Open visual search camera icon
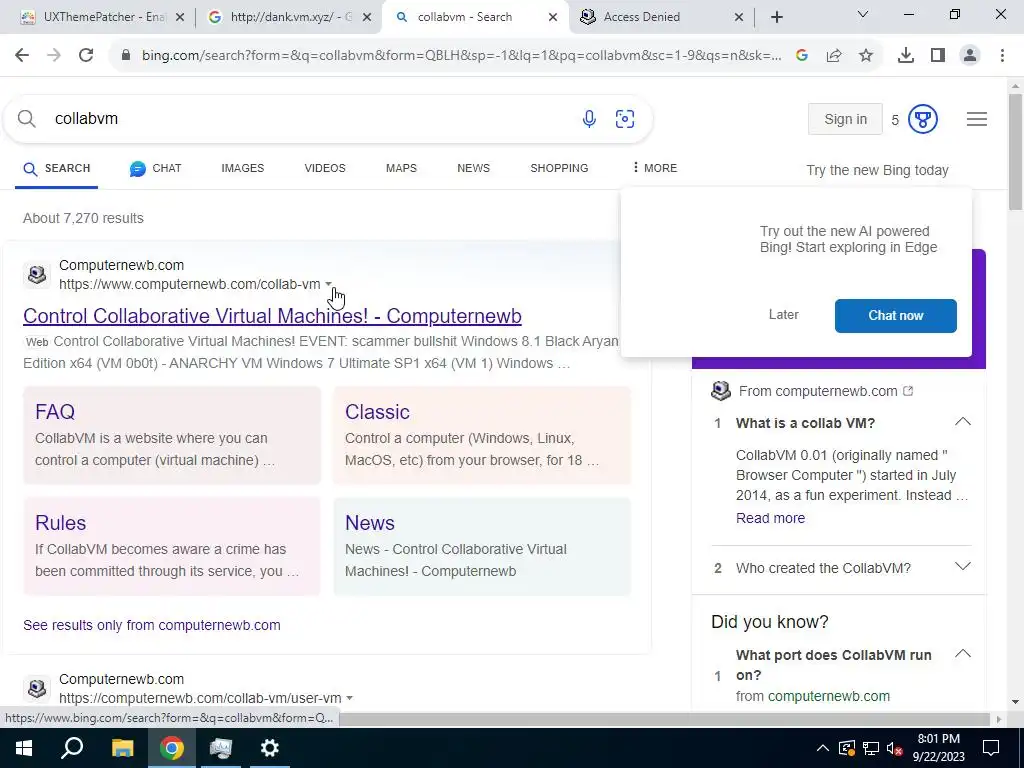Image resolution: width=1024 pixels, height=768 pixels. pyautogui.click(x=625, y=119)
